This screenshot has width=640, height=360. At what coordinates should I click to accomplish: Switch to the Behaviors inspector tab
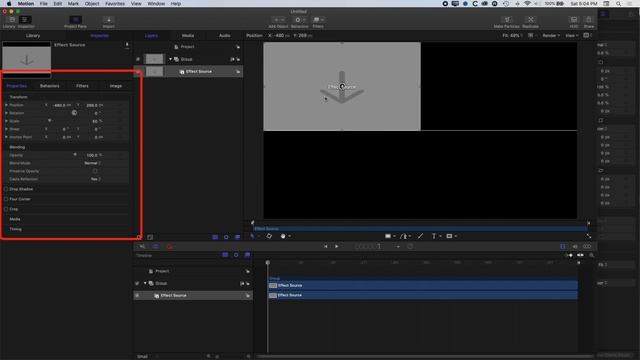coord(50,86)
